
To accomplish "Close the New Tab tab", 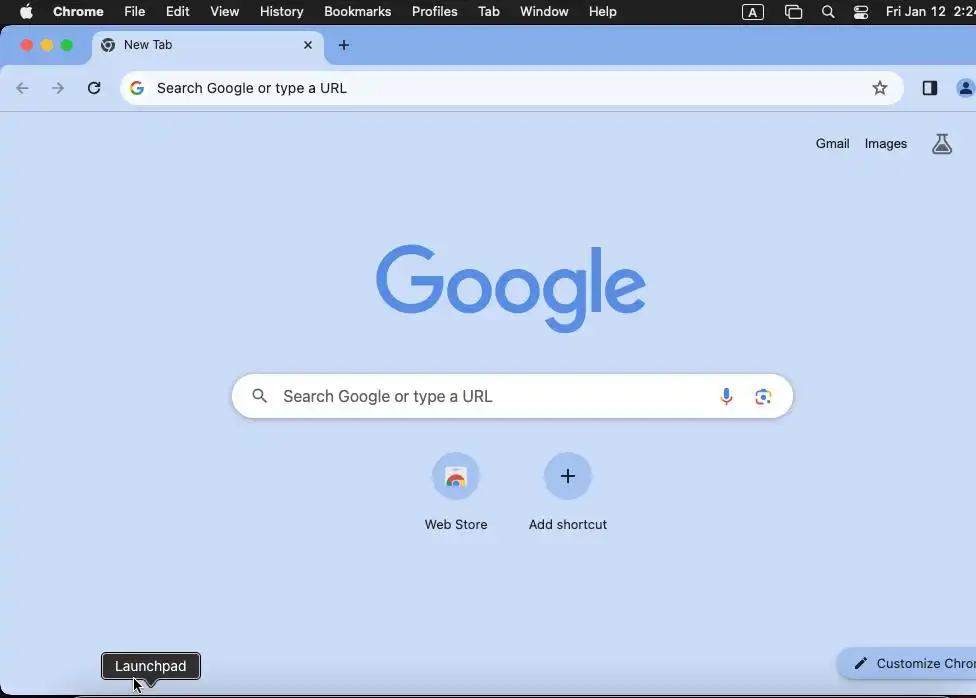I will pos(307,45).
